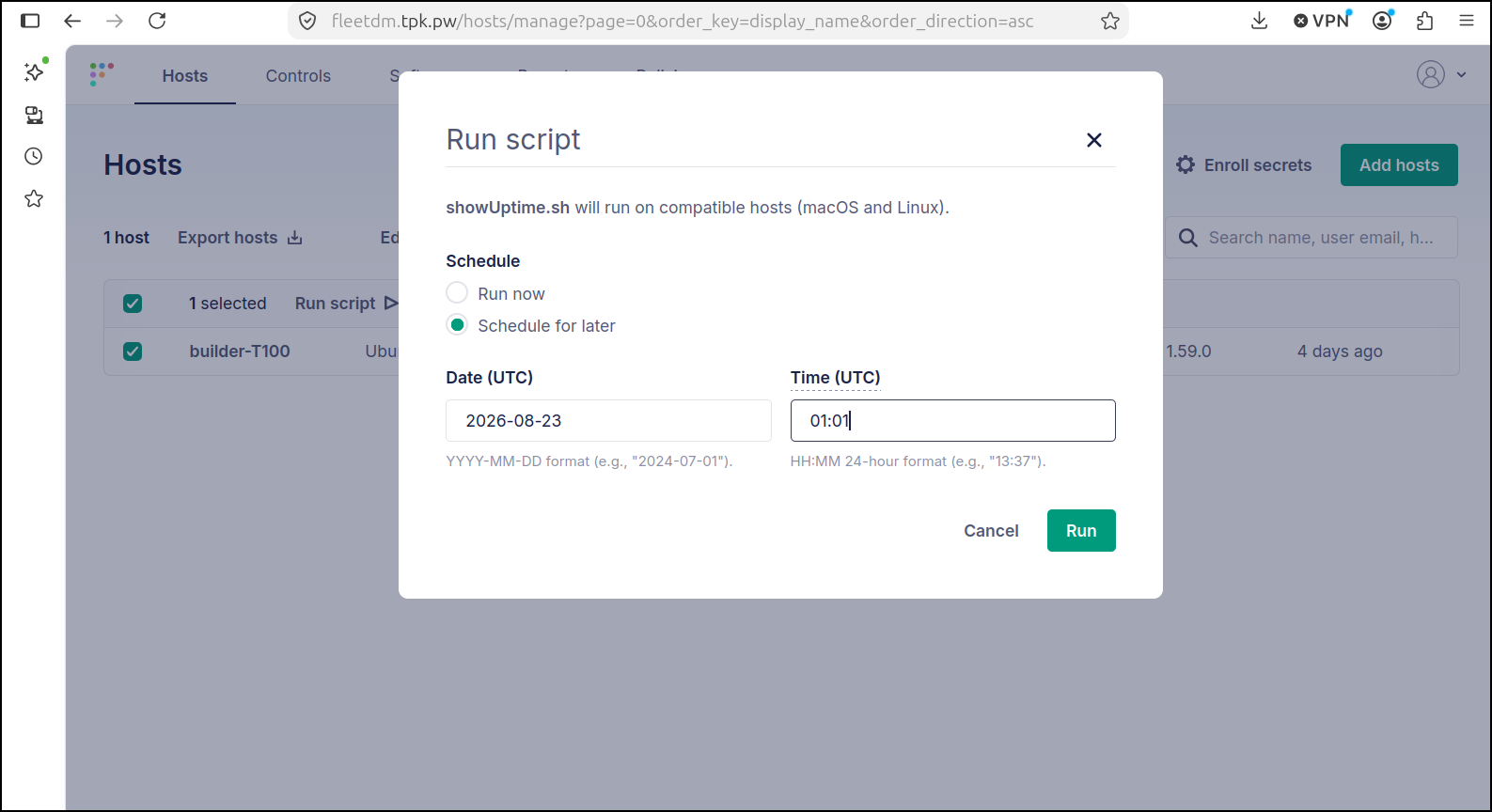Select Schedule for later radio option

[x=457, y=325]
